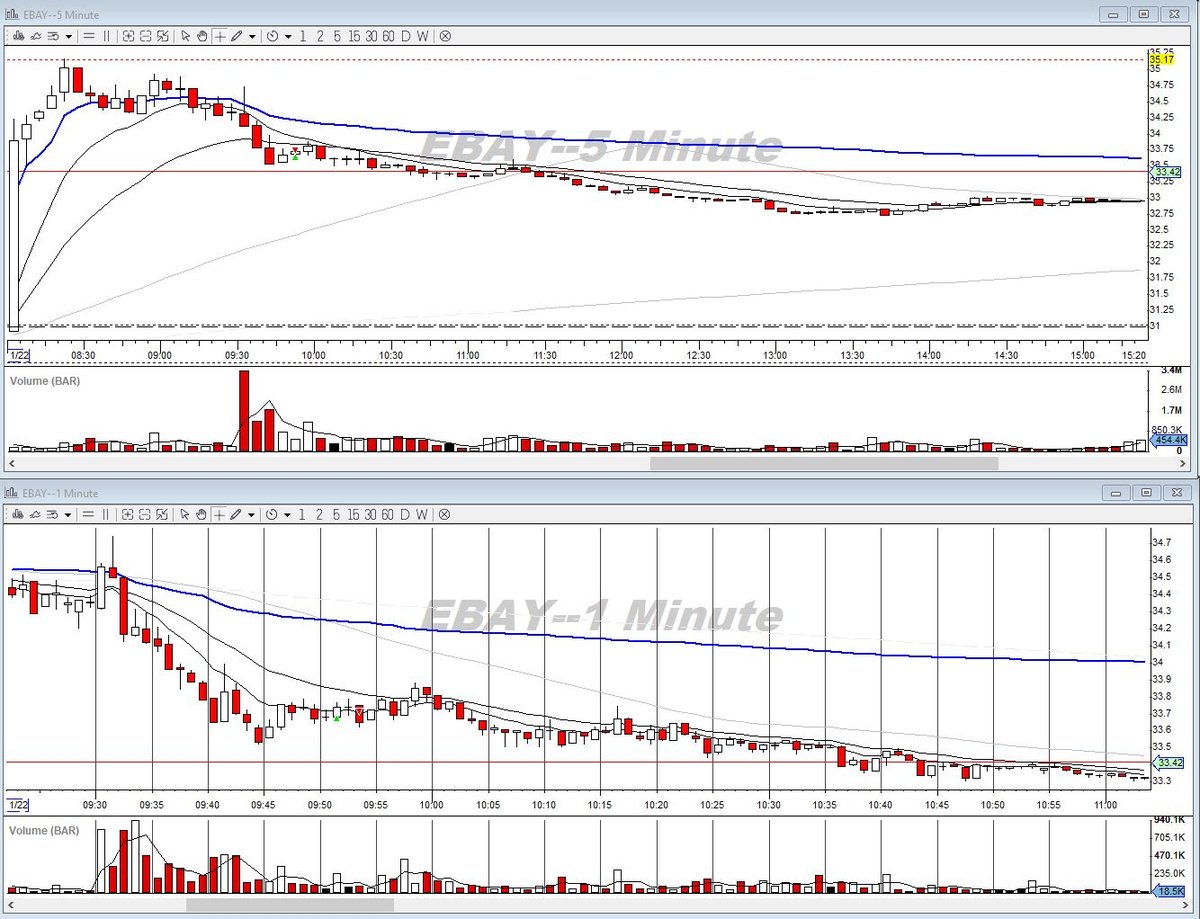This screenshot has height=919, width=1200.
Task: Open studies list icon in 1 Minute toolbar
Action: tap(53, 514)
